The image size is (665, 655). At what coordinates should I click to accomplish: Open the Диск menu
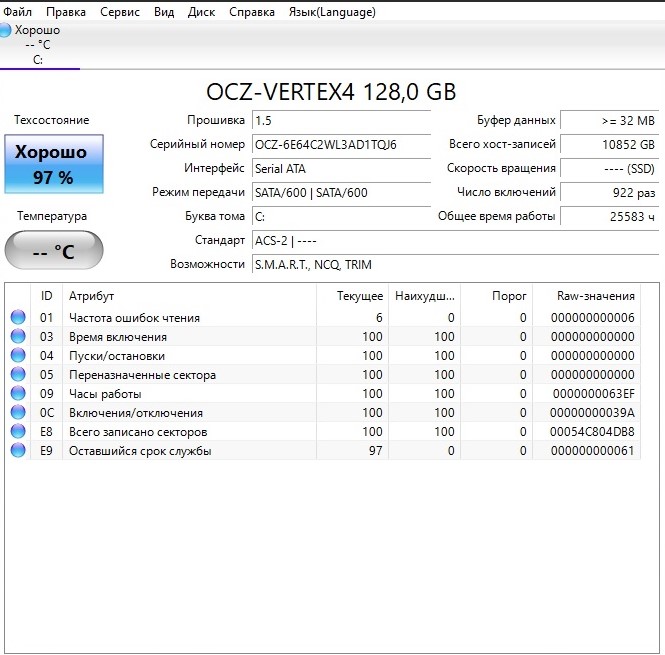pyautogui.click(x=201, y=12)
